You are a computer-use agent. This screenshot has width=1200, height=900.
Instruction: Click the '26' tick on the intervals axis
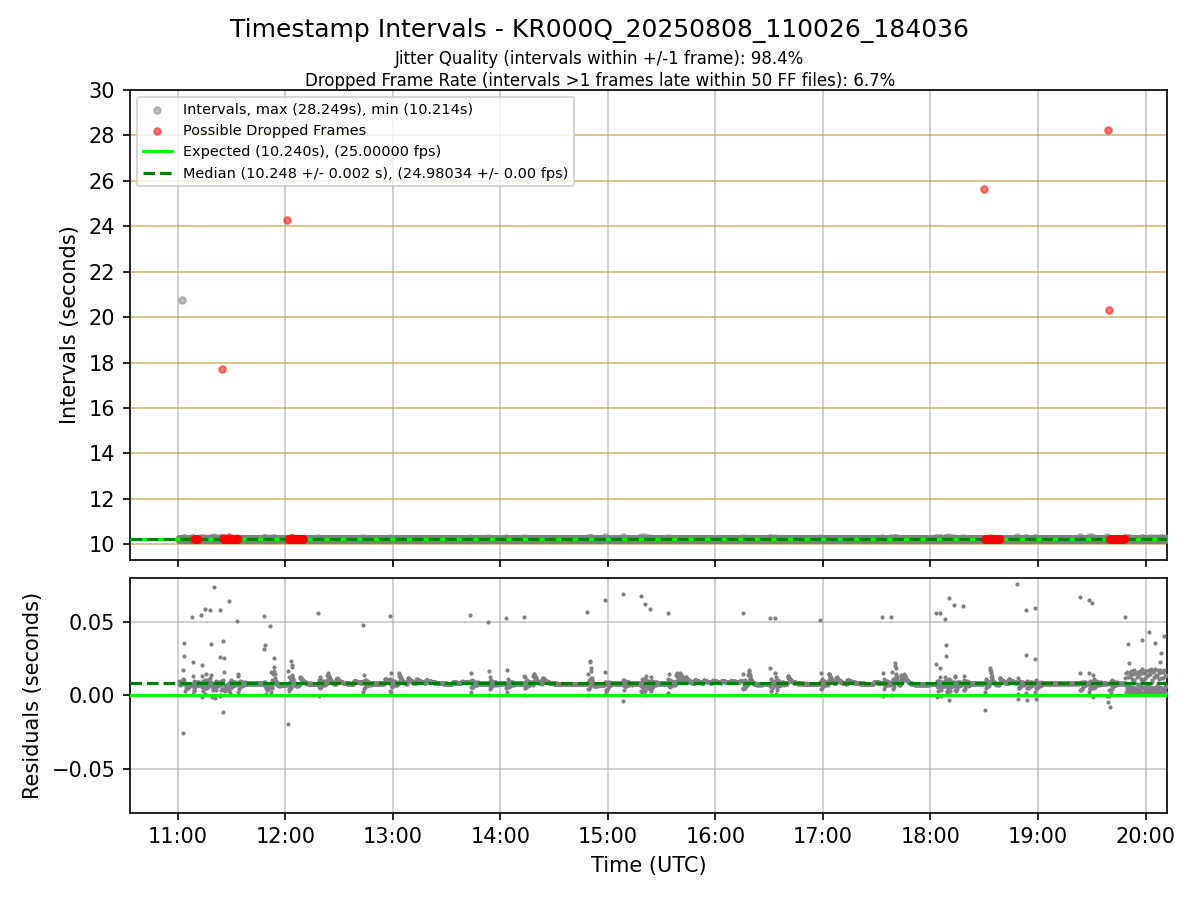(103, 181)
